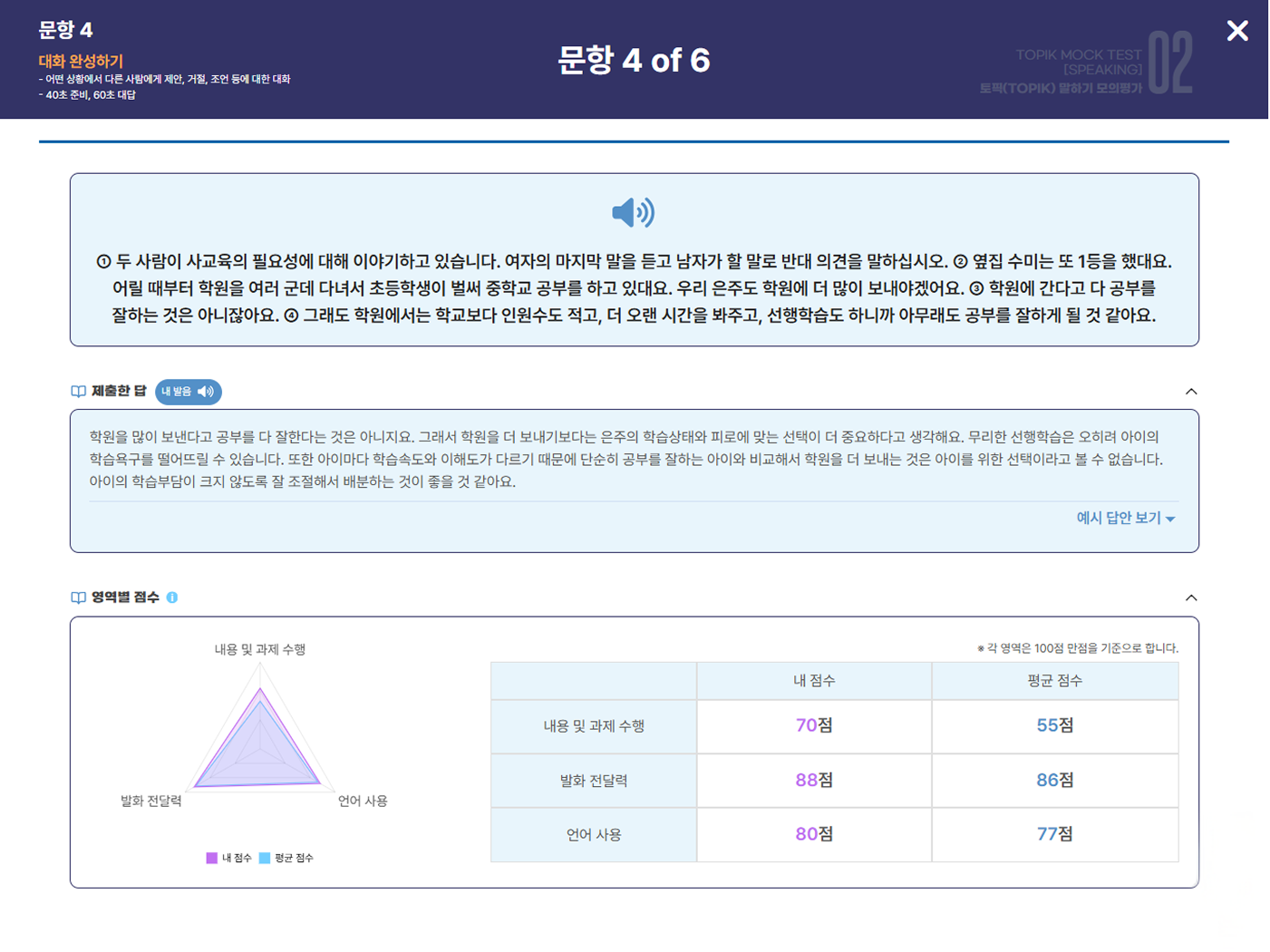Expand 예시 답안 보기 dropdown
This screenshot has height=952, width=1270.
[1126, 518]
